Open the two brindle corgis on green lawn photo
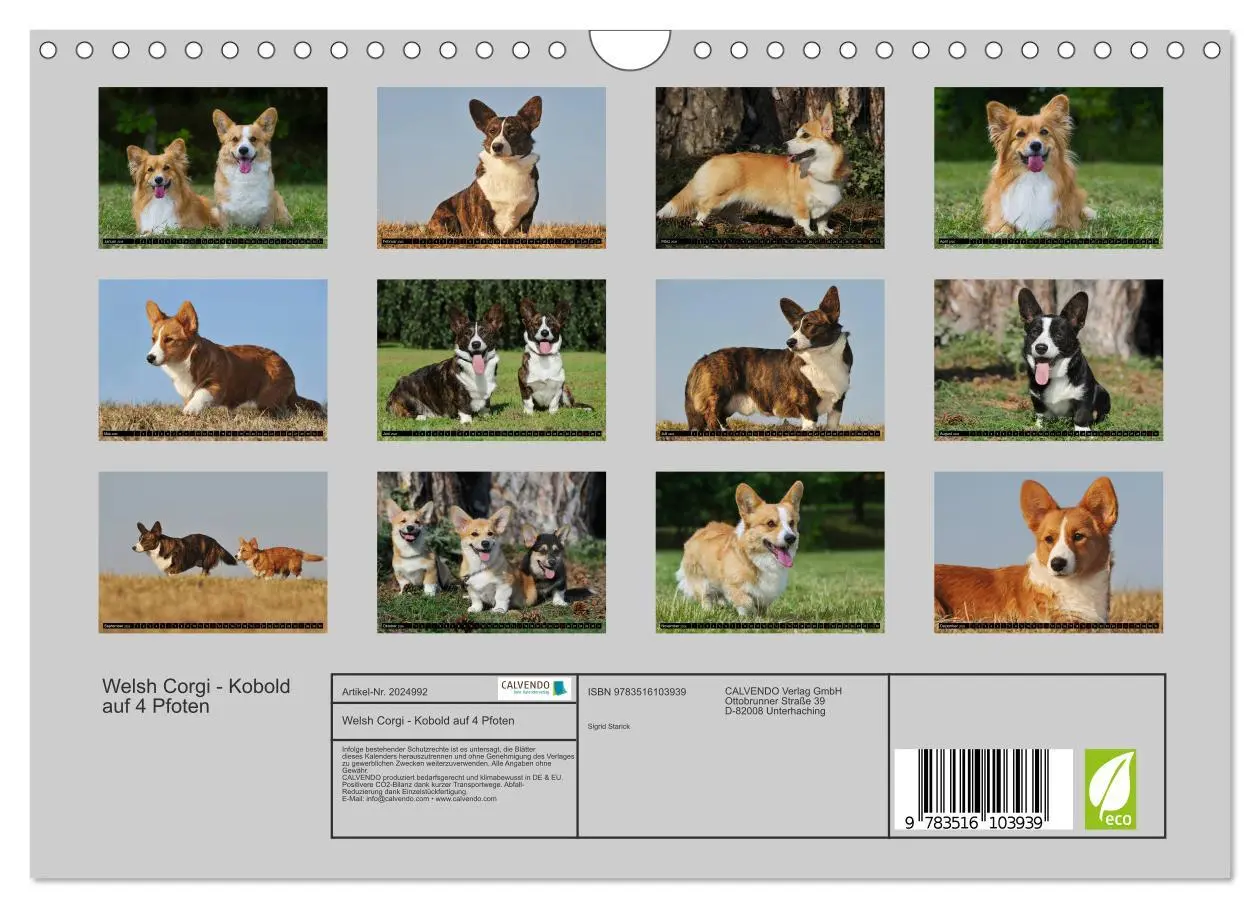This screenshot has width=1260, height=908. [491, 360]
